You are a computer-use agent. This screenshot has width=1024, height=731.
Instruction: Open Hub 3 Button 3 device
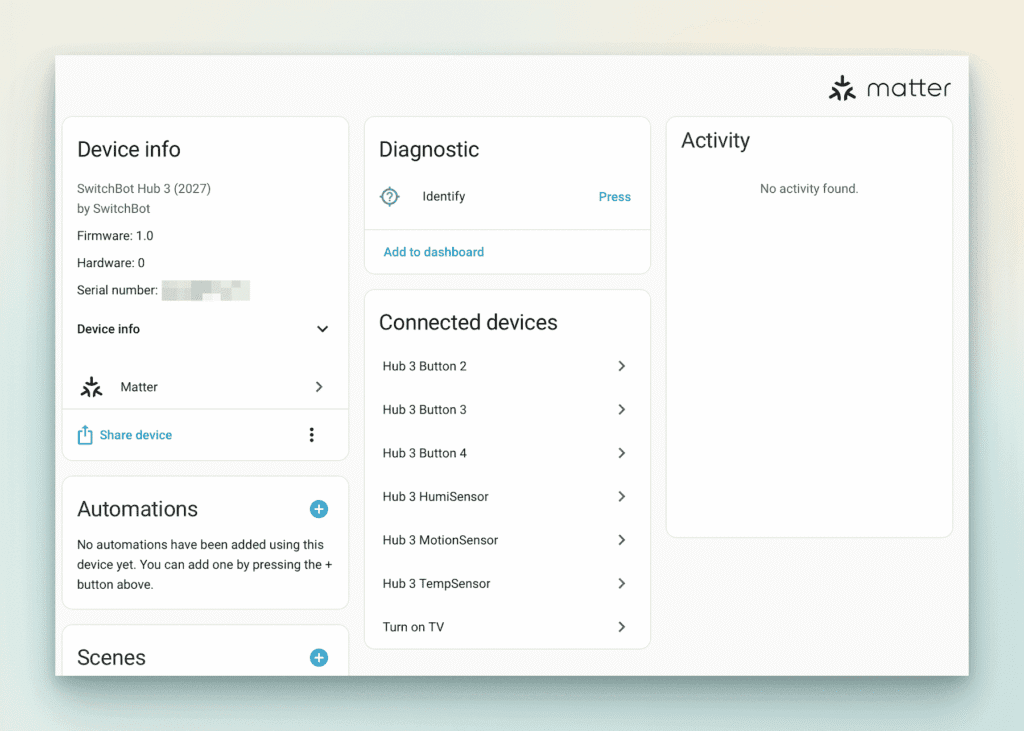[x=425, y=410]
